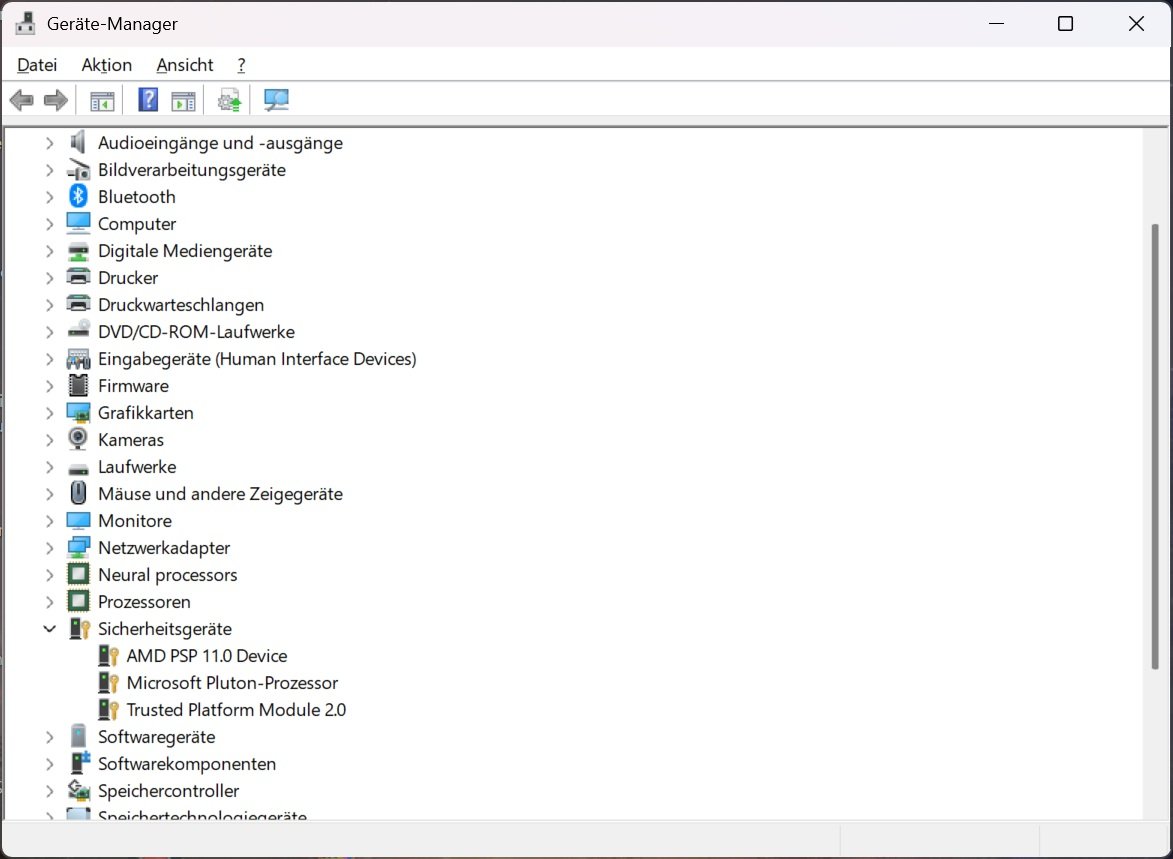The height and width of the screenshot is (859, 1173).
Task: Click the AMD PSP 11.0 Device icon
Action: pyautogui.click(x=108, y=655)
